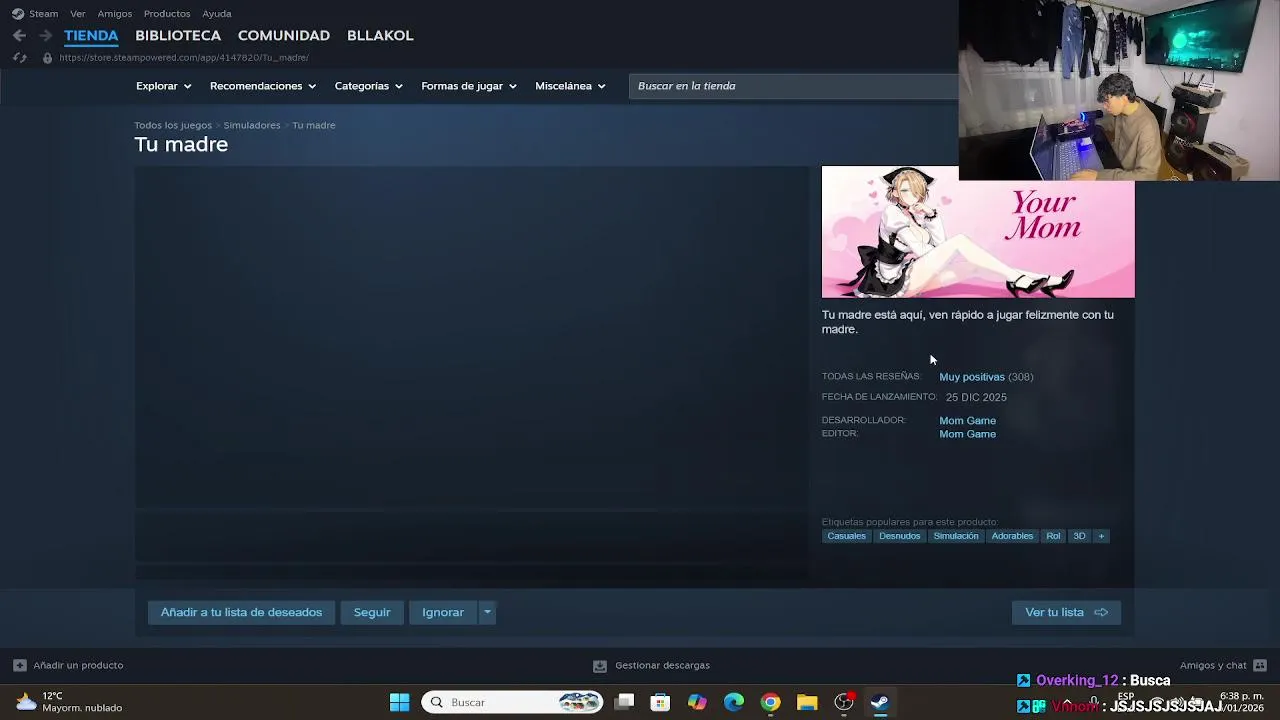This screenshot has height=720, width=1280.
Task: Click the Ver tu lista button
Action: (x=1066, y=612)
